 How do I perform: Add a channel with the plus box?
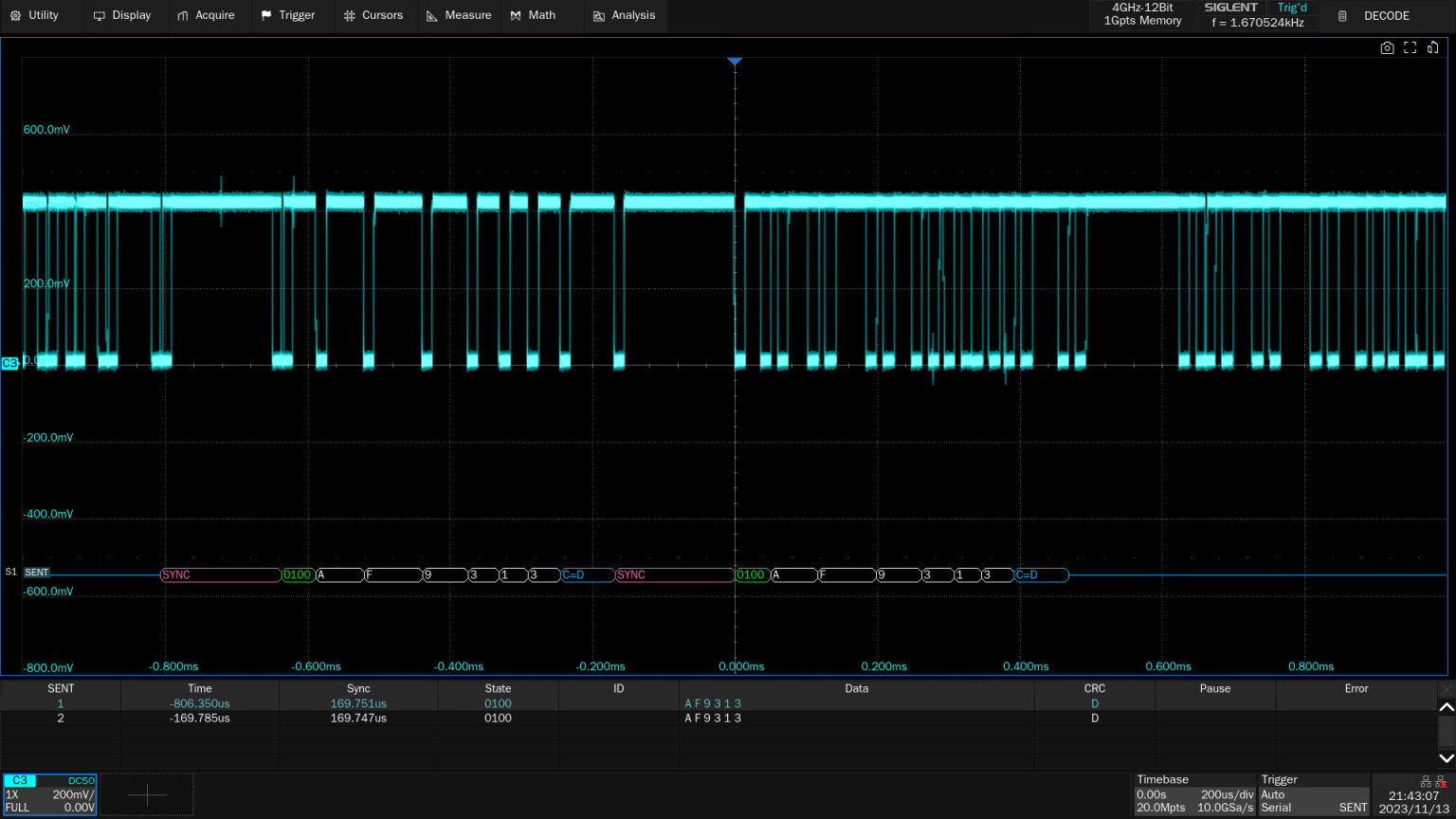(x=147, y=794)
